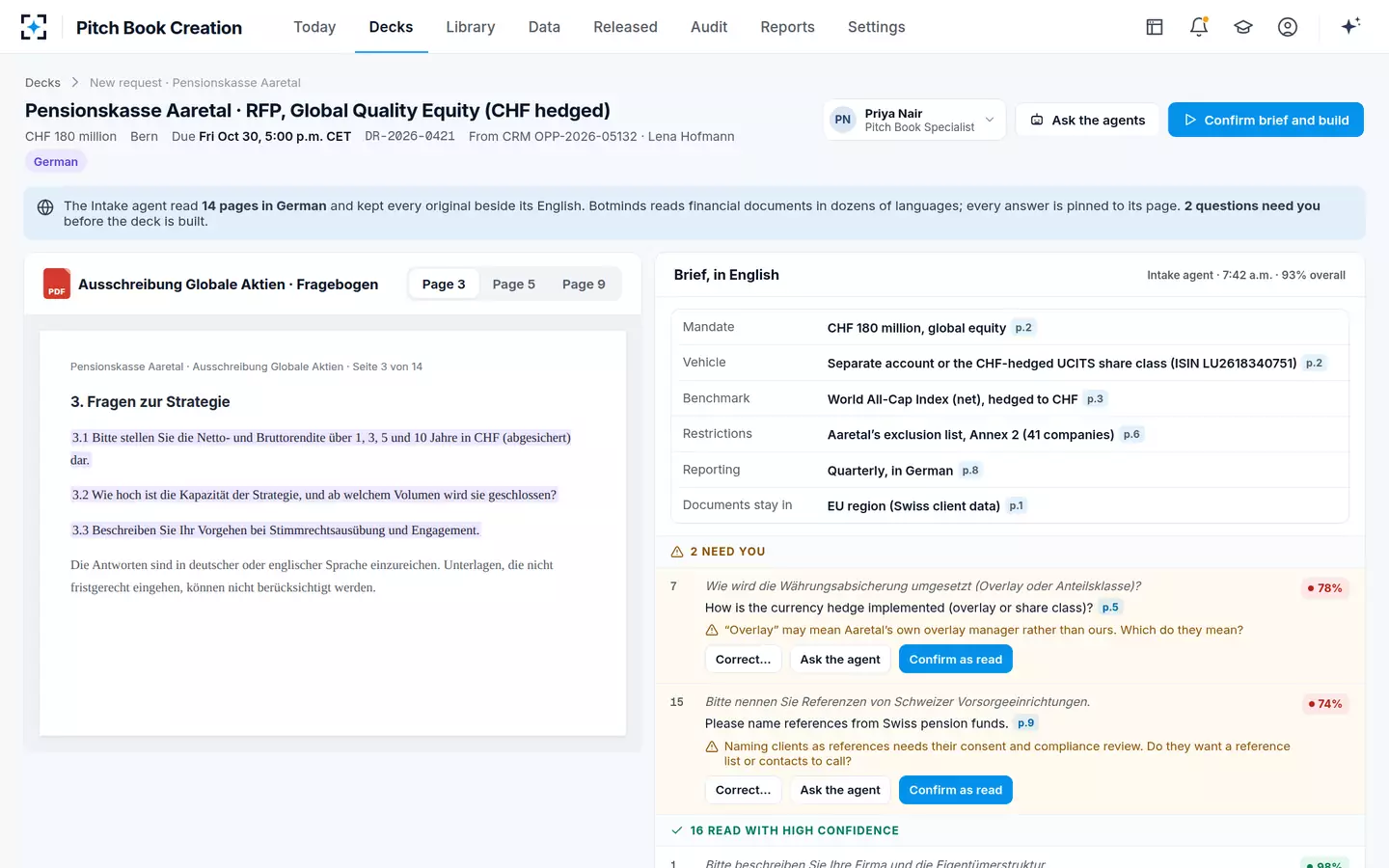
Task: Show Page 5 of the PDF
Action: [514, 285]
